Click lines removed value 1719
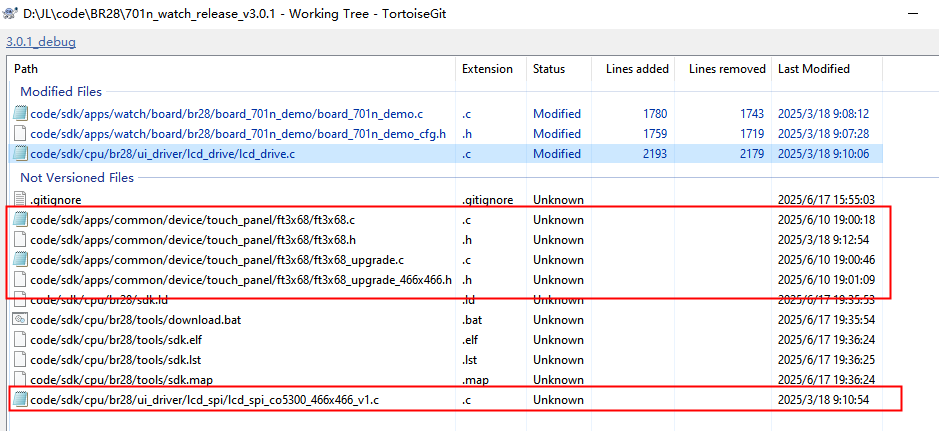The height and width of the screenshot is (431, 939). click(x=751, y=133)
